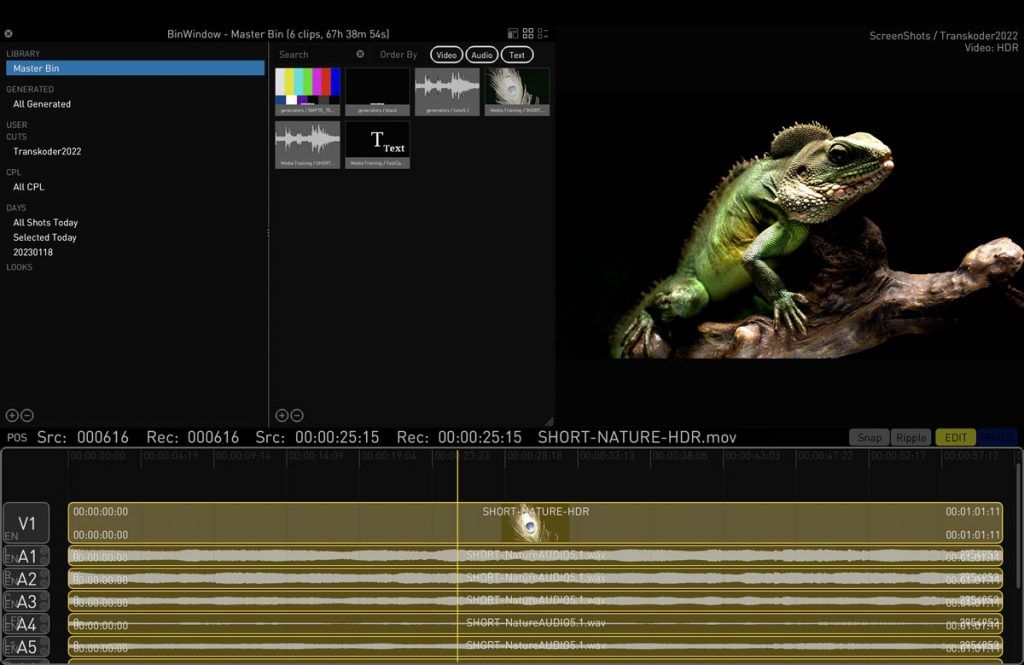Add a clip with plus icon
This screenshot has width=1024, height=665.
coord(281,415)
